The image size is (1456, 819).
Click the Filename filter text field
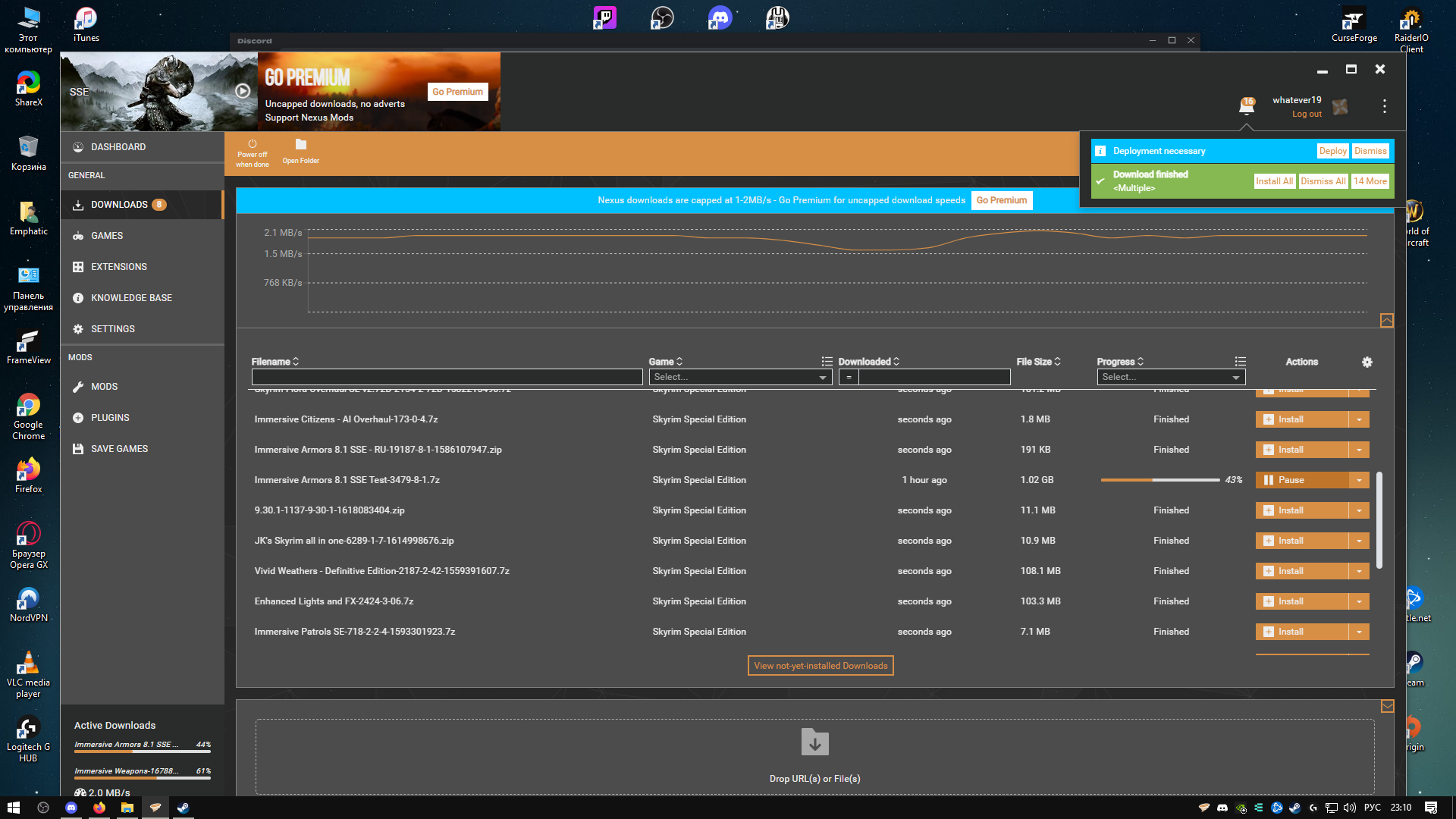447,377
